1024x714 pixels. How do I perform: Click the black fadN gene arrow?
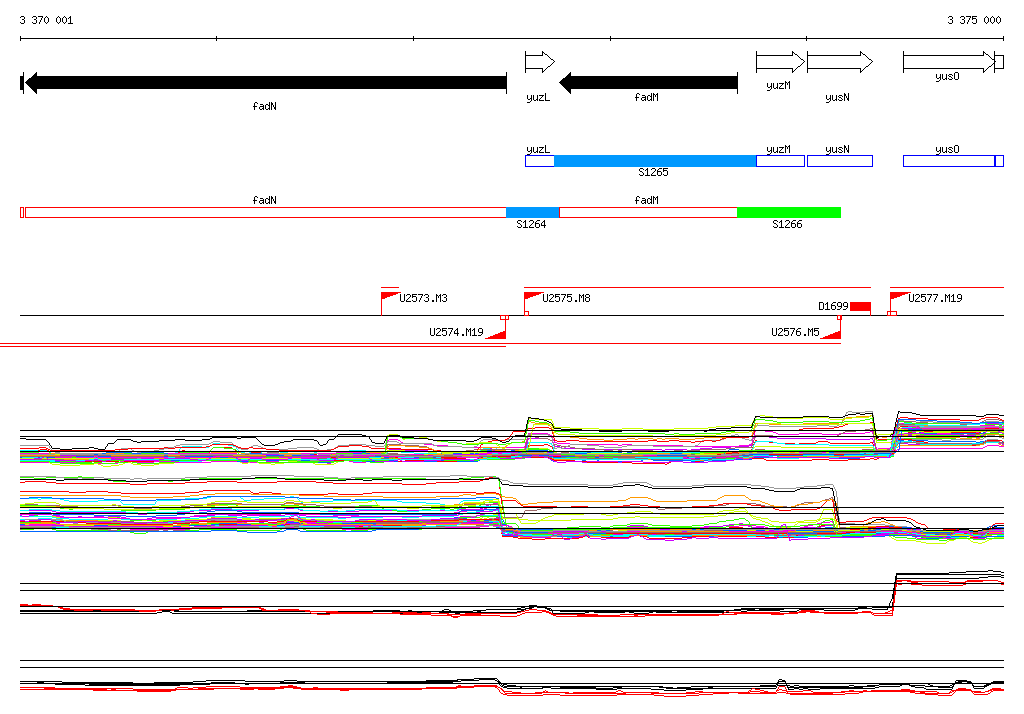point(265,83)
